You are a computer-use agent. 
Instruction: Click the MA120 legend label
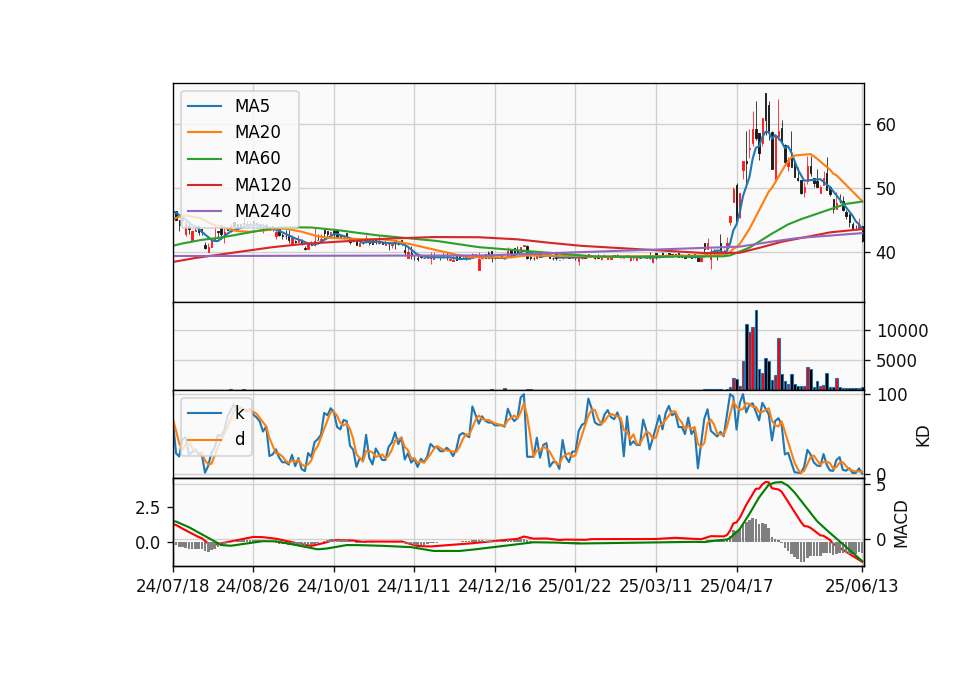point(263,185)
